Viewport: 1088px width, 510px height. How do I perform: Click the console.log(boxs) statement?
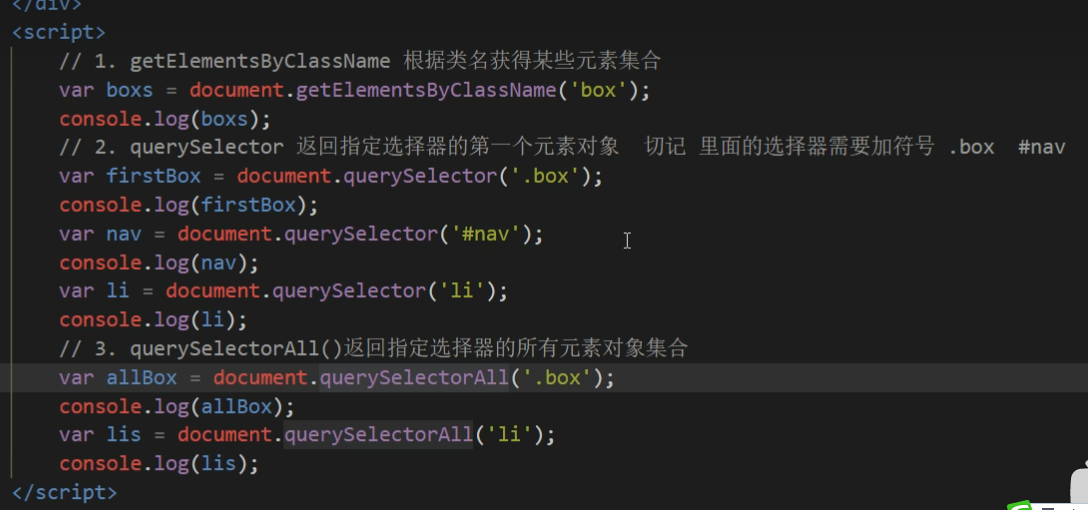pos(164,119)
